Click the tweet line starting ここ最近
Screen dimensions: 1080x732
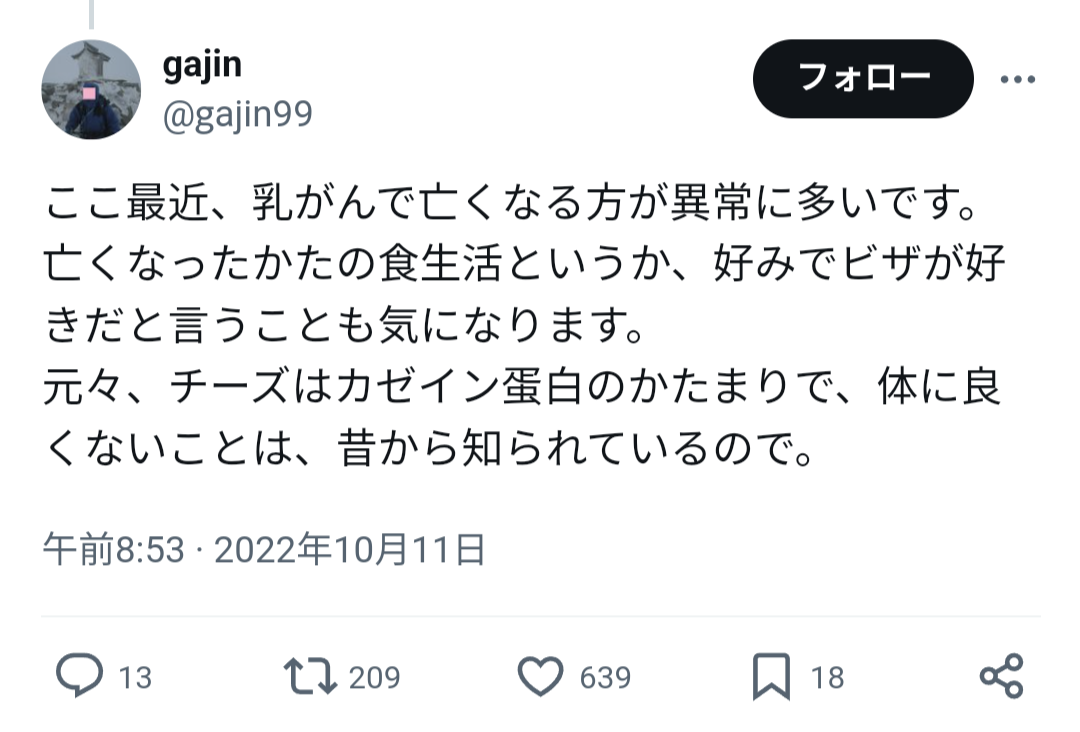point(510,202)
